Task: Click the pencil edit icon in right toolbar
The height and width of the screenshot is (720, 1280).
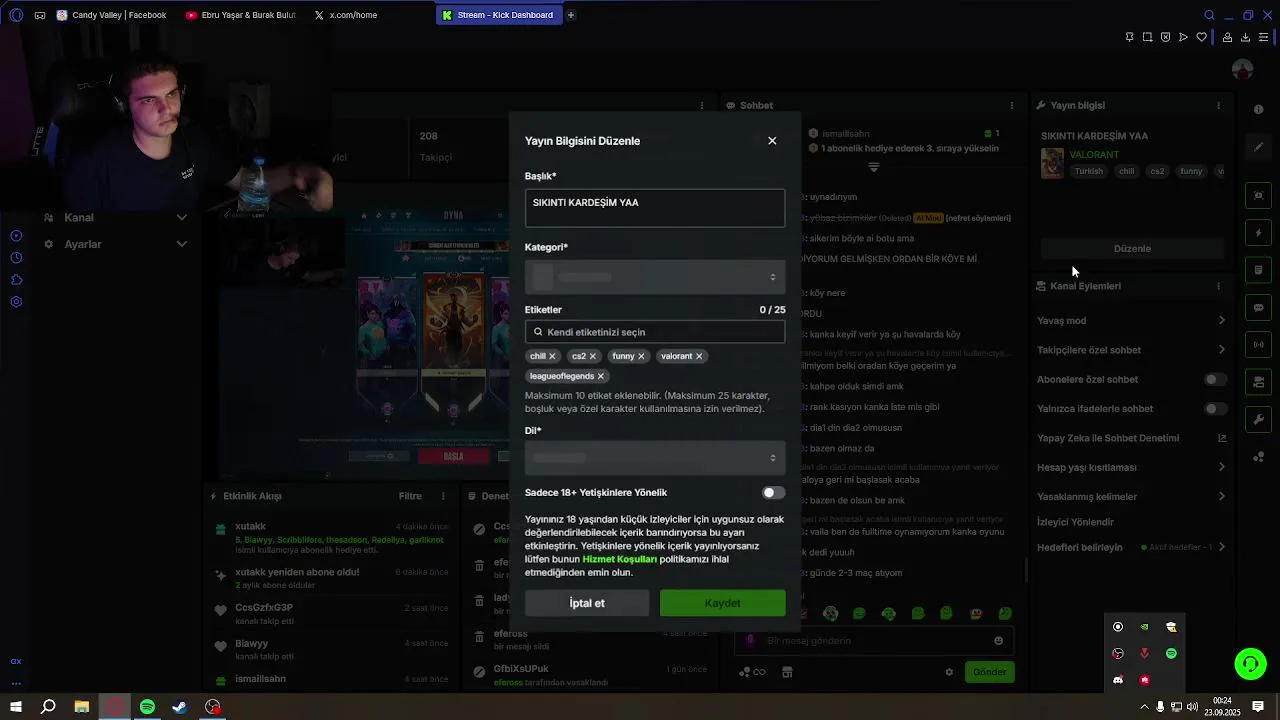Action: (x=1259, y=147)
